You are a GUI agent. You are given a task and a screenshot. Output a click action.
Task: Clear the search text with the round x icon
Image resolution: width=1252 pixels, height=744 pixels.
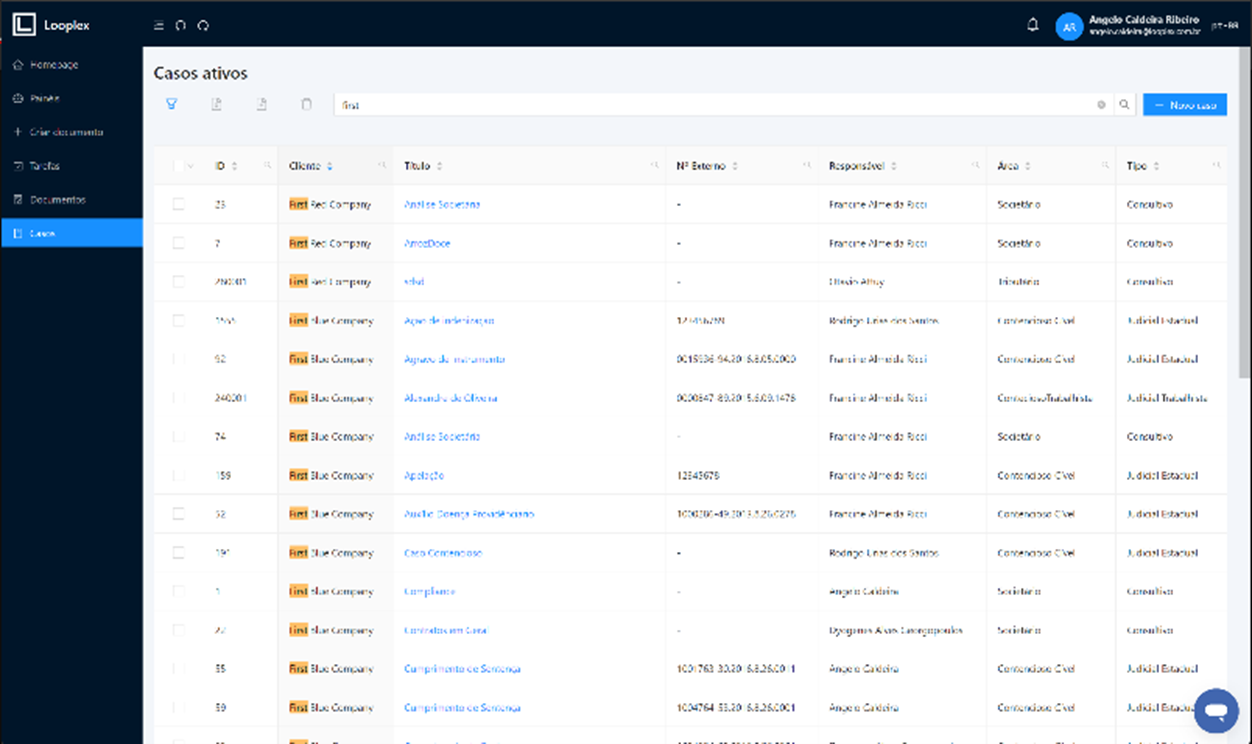pyautogui.click(x=1101, y=105)
